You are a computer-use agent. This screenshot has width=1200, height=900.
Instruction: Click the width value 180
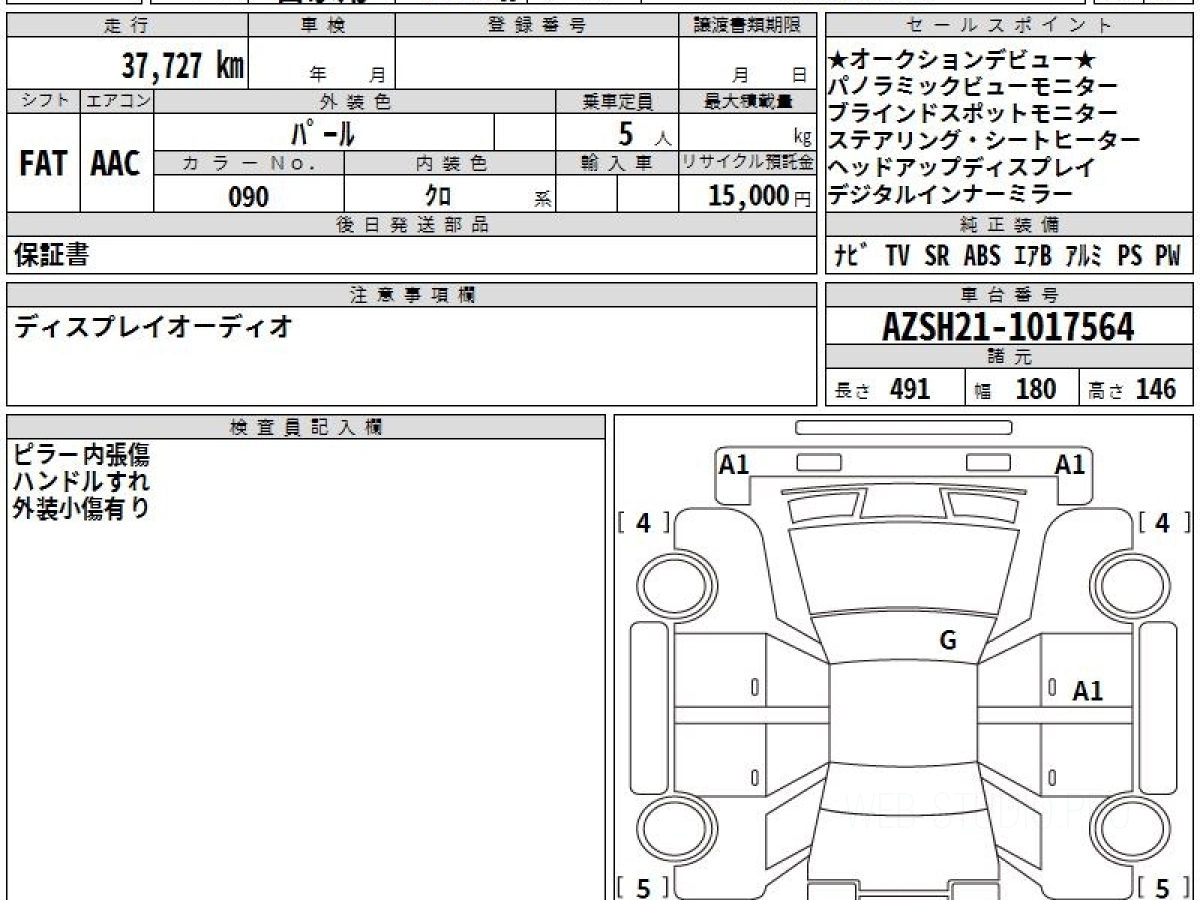coord(1036,389)
